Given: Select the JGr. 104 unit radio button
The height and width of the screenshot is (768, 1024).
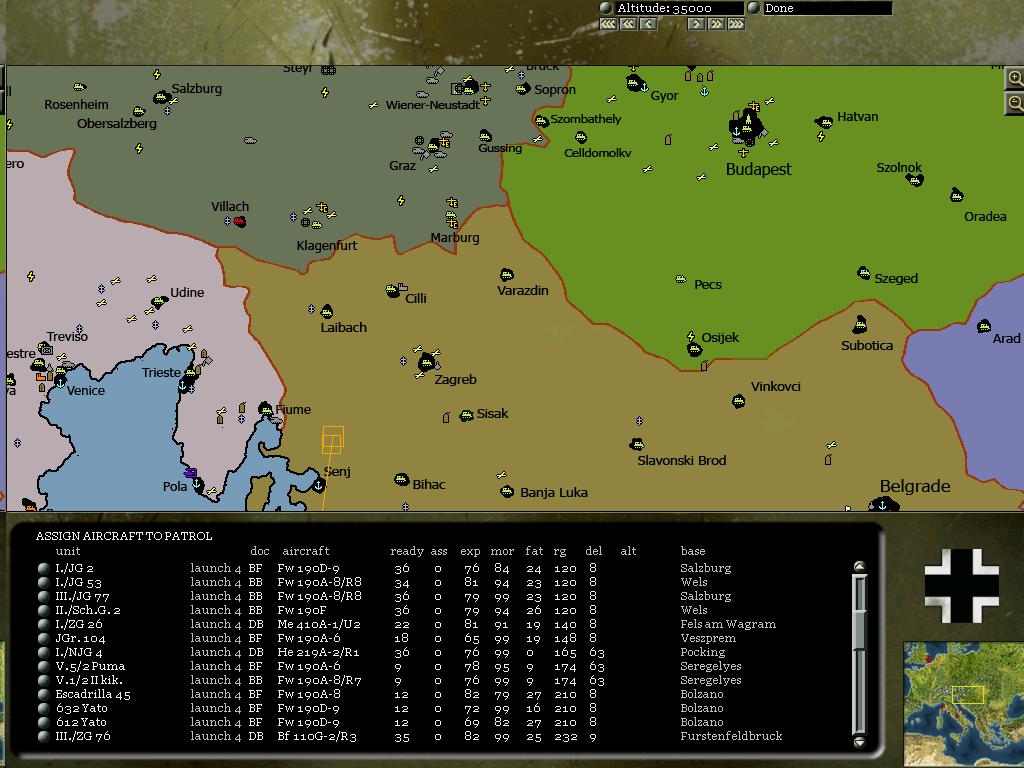Looking at the screenshot, I should click(44, 638).
